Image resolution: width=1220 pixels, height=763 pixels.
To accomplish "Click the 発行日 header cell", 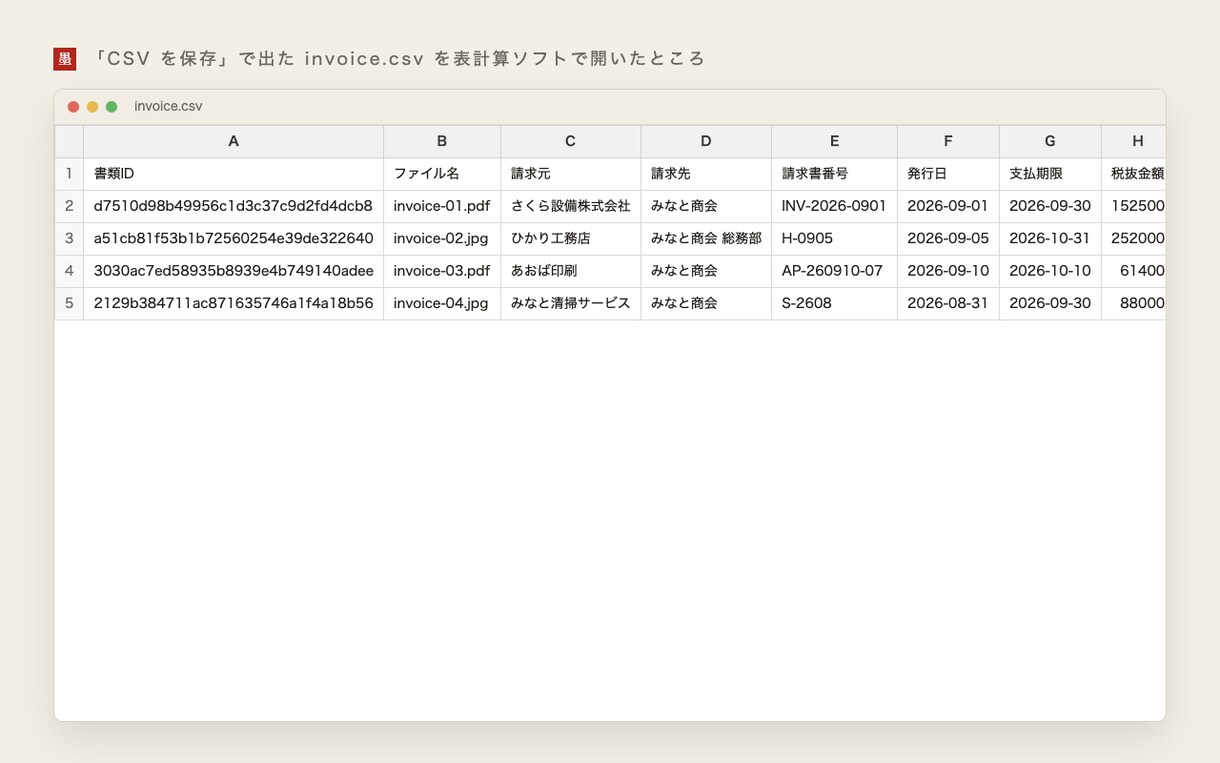I will coord(948,174).
